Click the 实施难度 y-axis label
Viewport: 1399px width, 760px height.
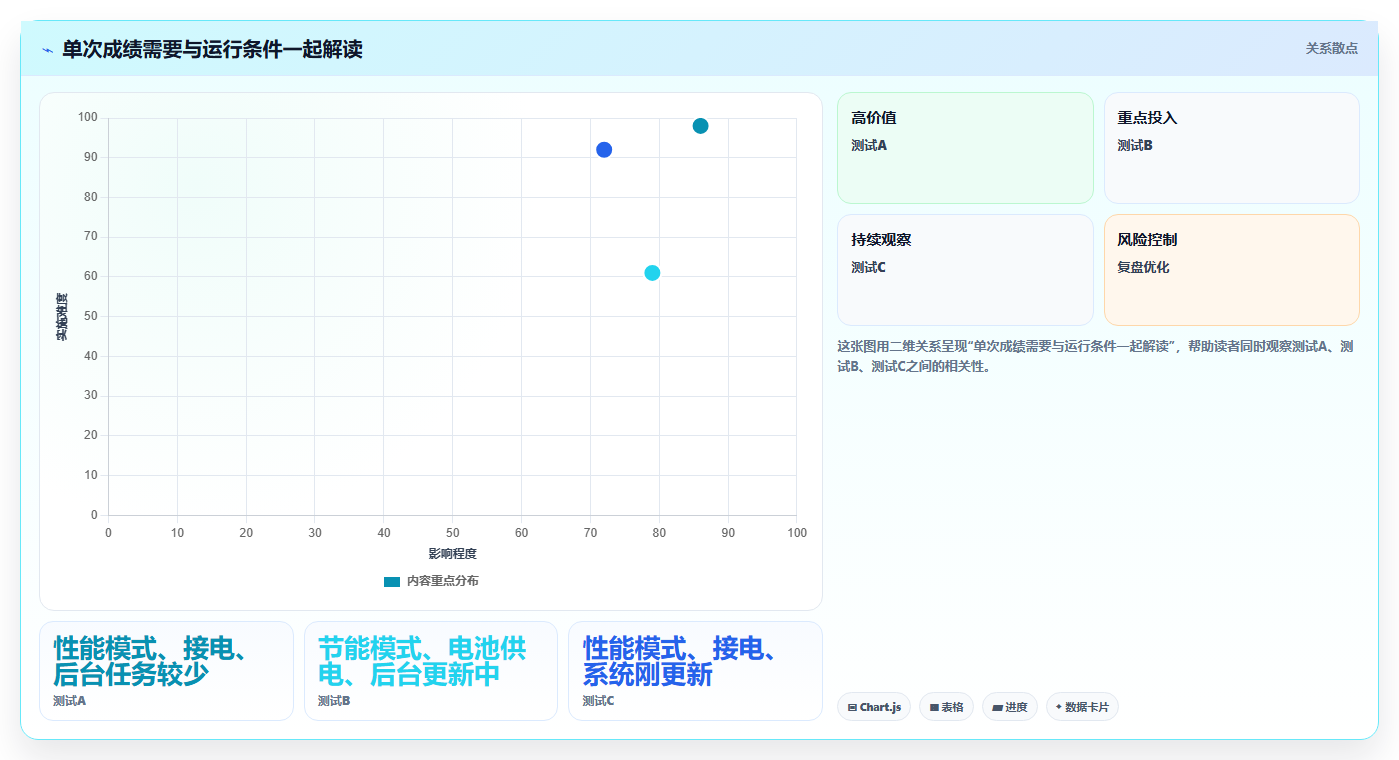click(x=62, y=317)
